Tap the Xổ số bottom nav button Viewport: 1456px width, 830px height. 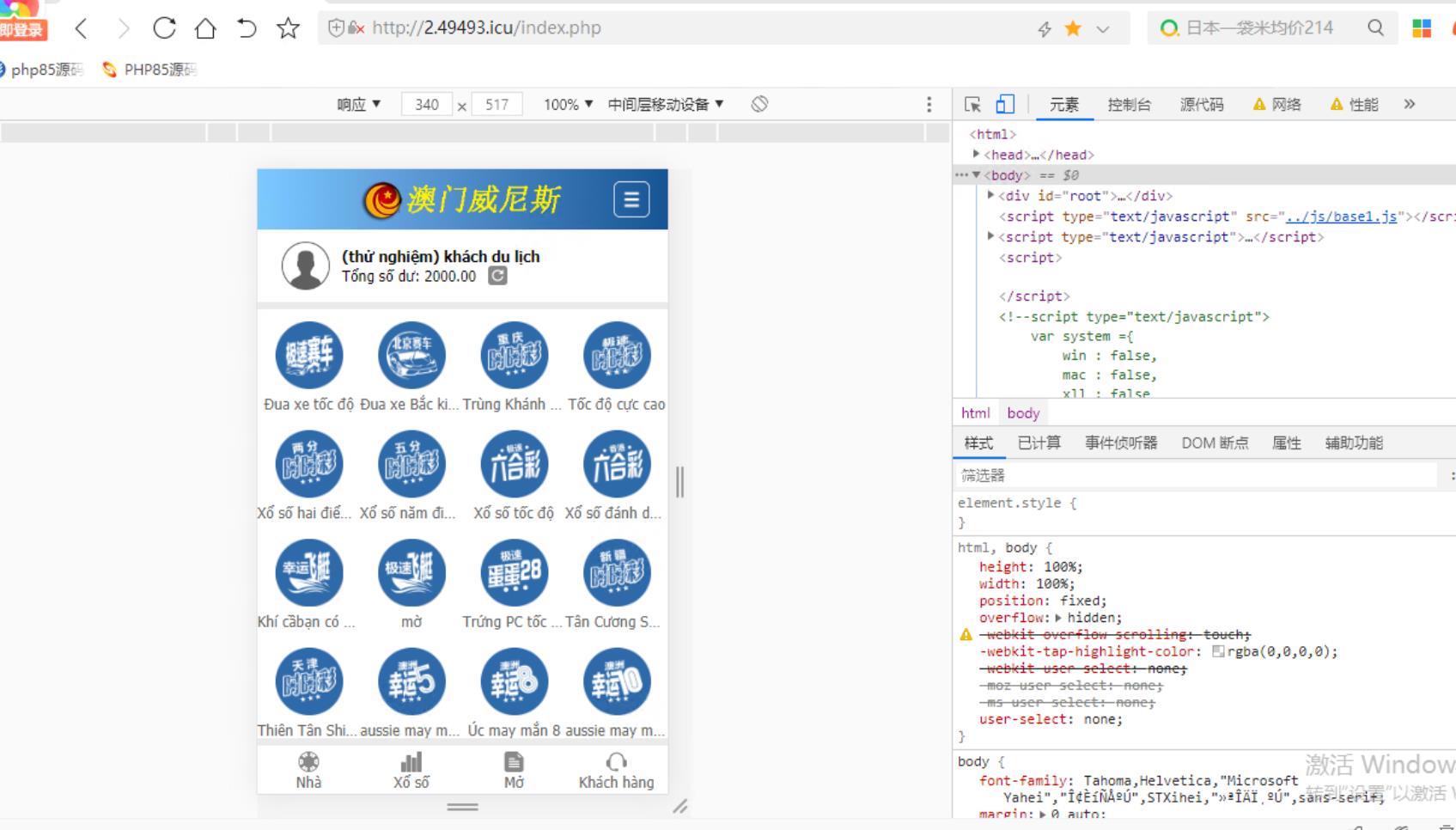click(411, 771)
